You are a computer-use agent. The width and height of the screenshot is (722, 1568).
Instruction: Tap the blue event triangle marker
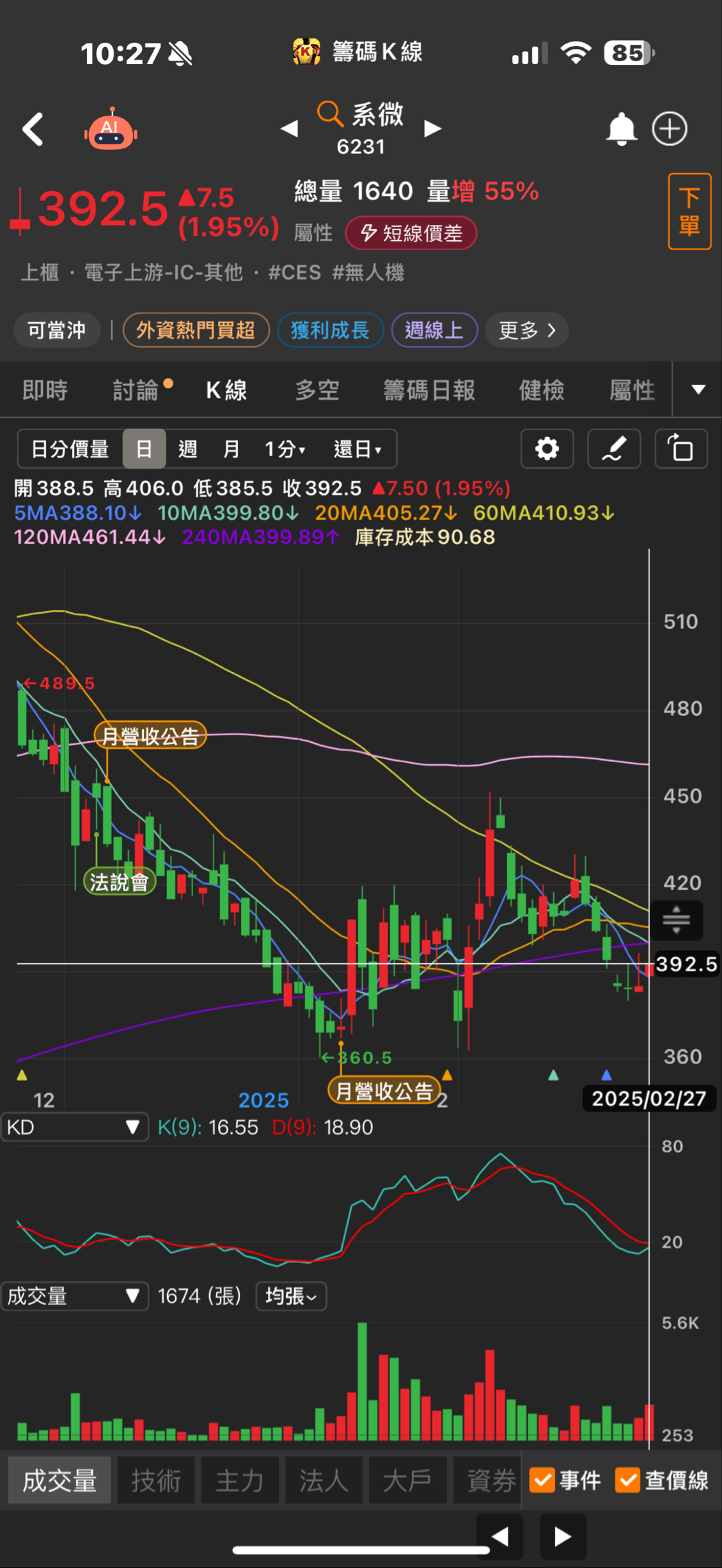tap(606, 1075)
